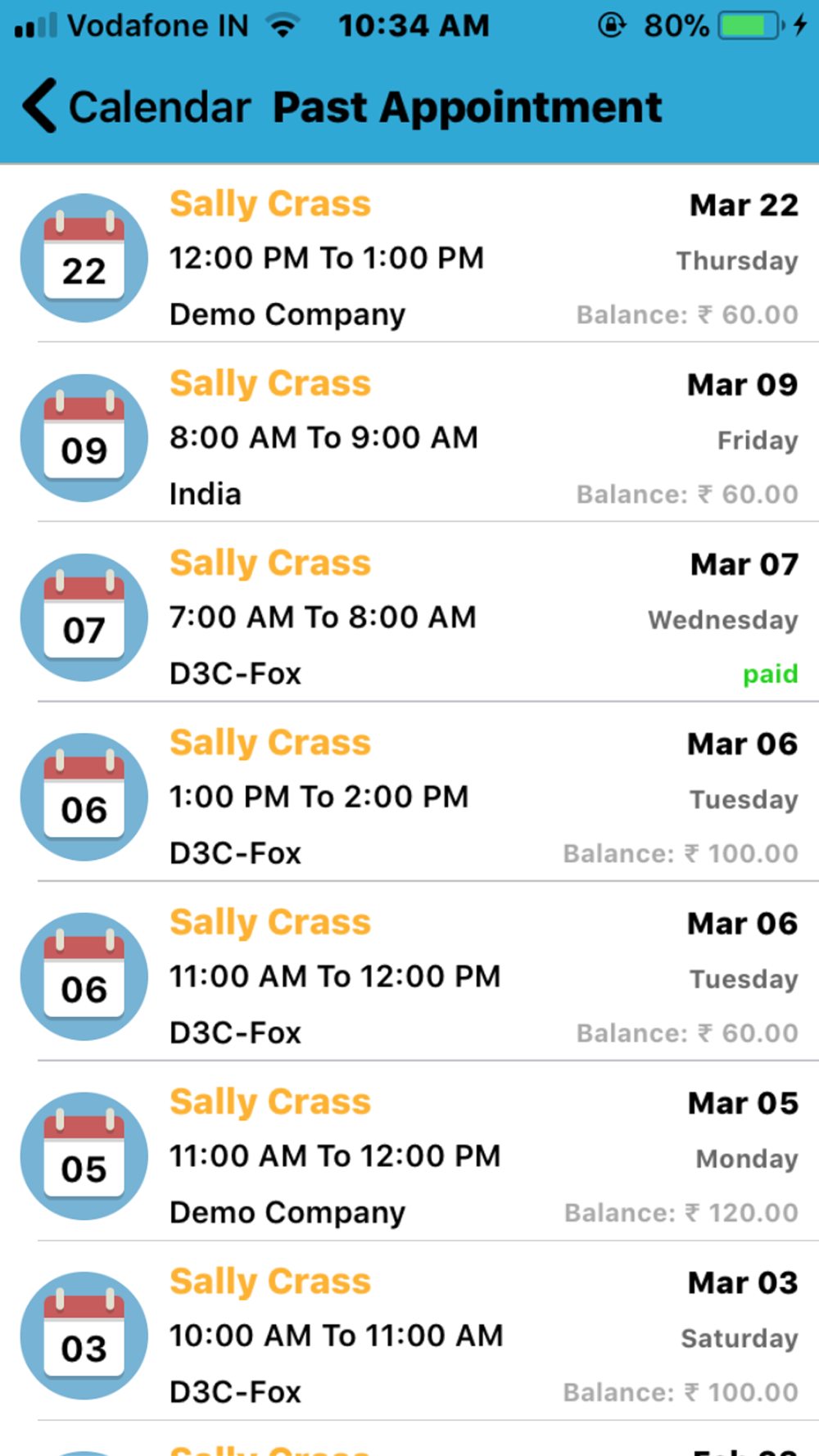The width and height of the screenshot is (819, 1456).
Task: Tap the calendar icon showing 05
Action: click(x=84, y=1156)
